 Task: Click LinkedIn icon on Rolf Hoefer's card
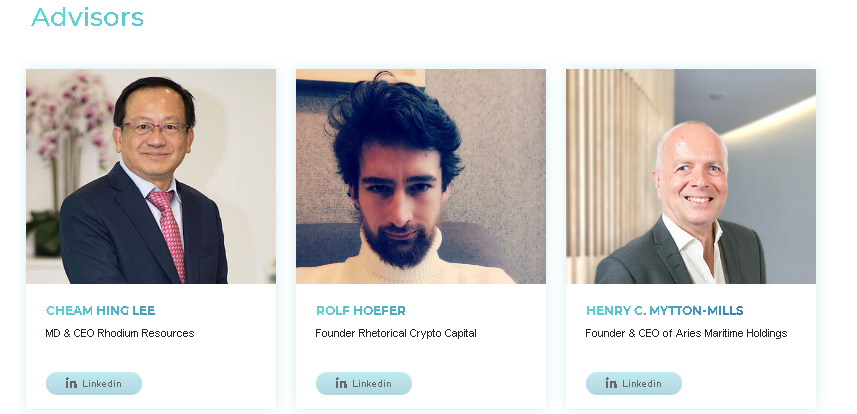(341, 383)
